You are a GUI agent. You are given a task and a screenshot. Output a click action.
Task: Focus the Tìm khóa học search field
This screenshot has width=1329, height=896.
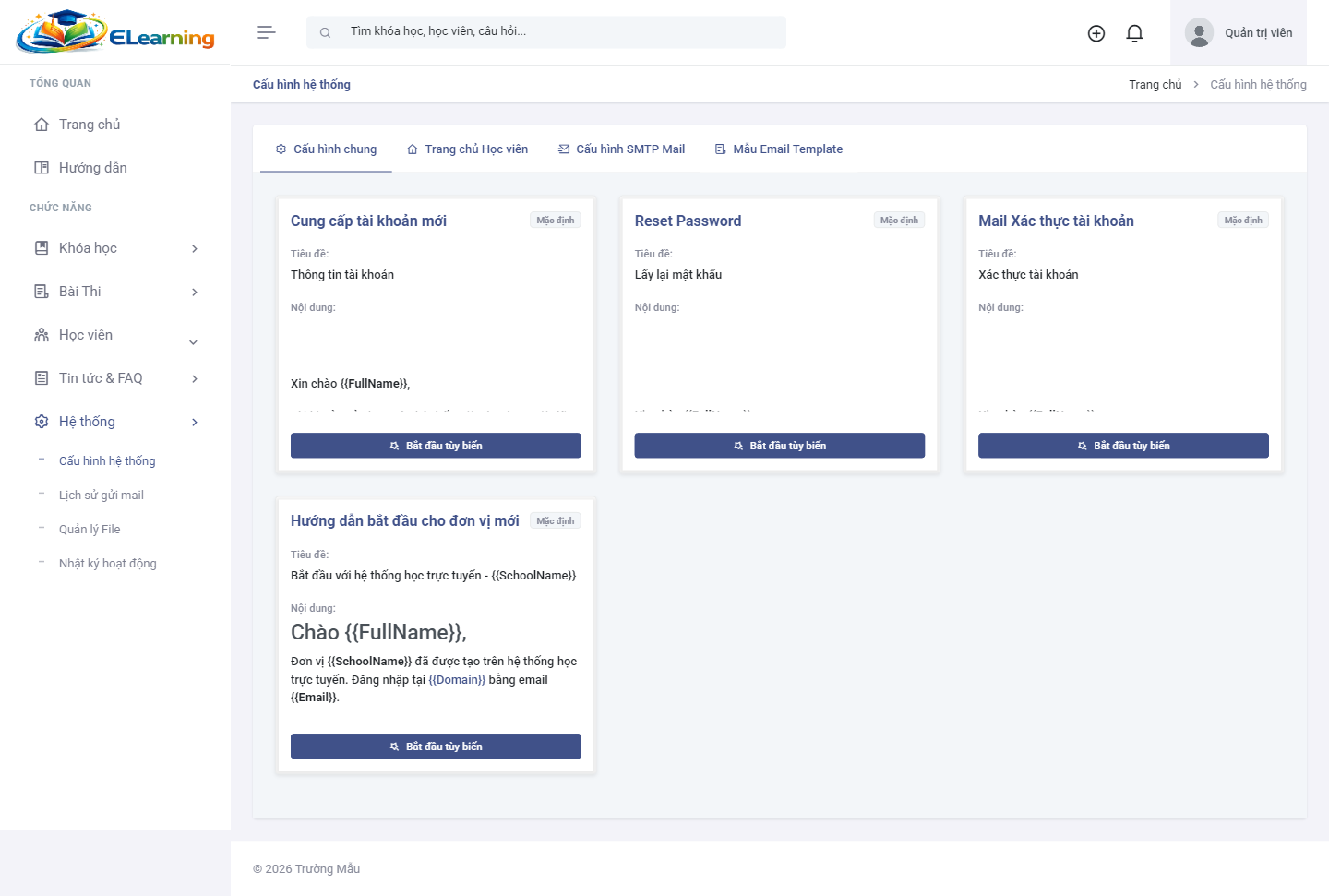coord(546,32)
